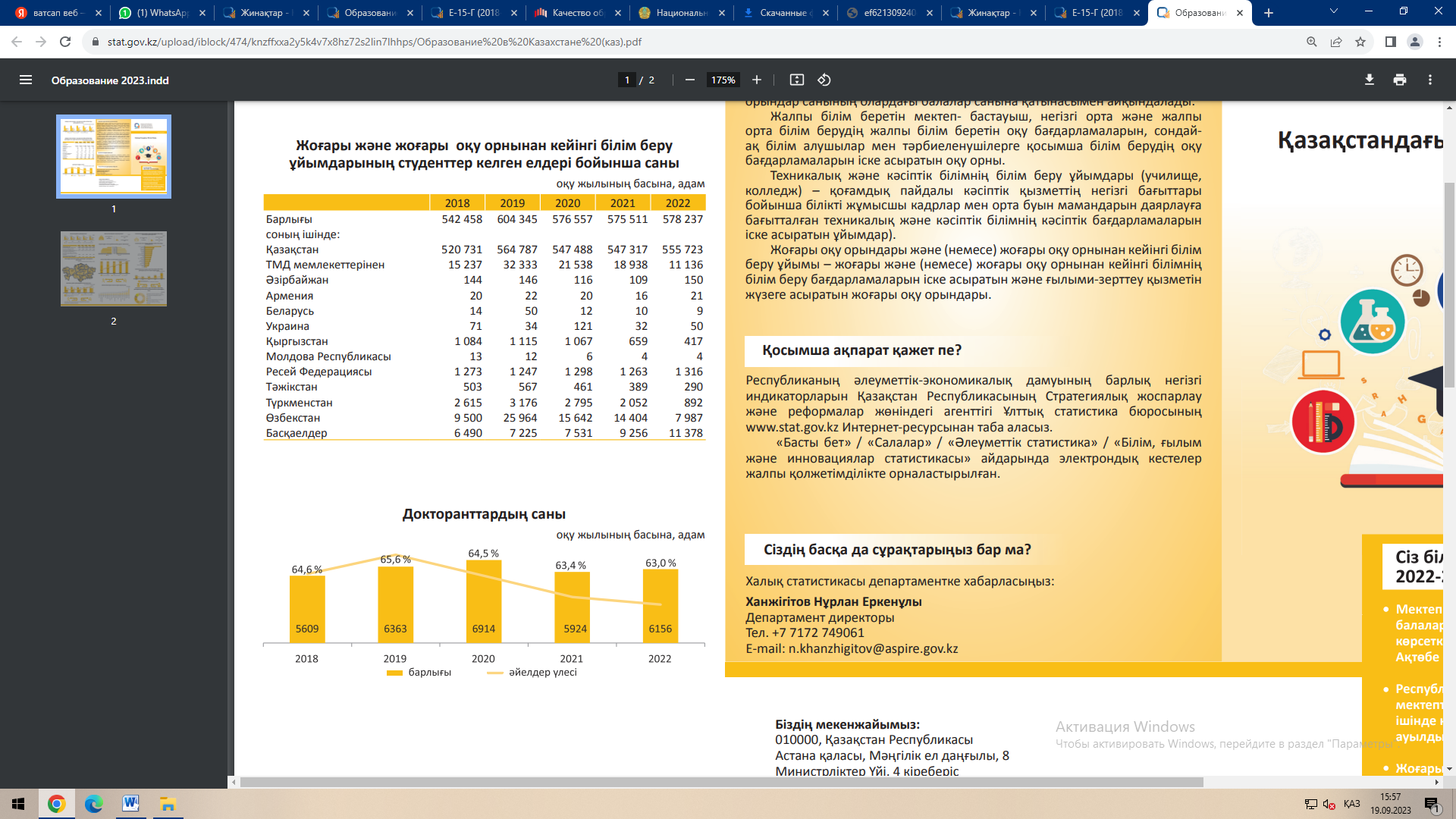This screenshot has width=1456, height=819.
Task: Toggle the browser side panel
Action: tap(1390, 42)
